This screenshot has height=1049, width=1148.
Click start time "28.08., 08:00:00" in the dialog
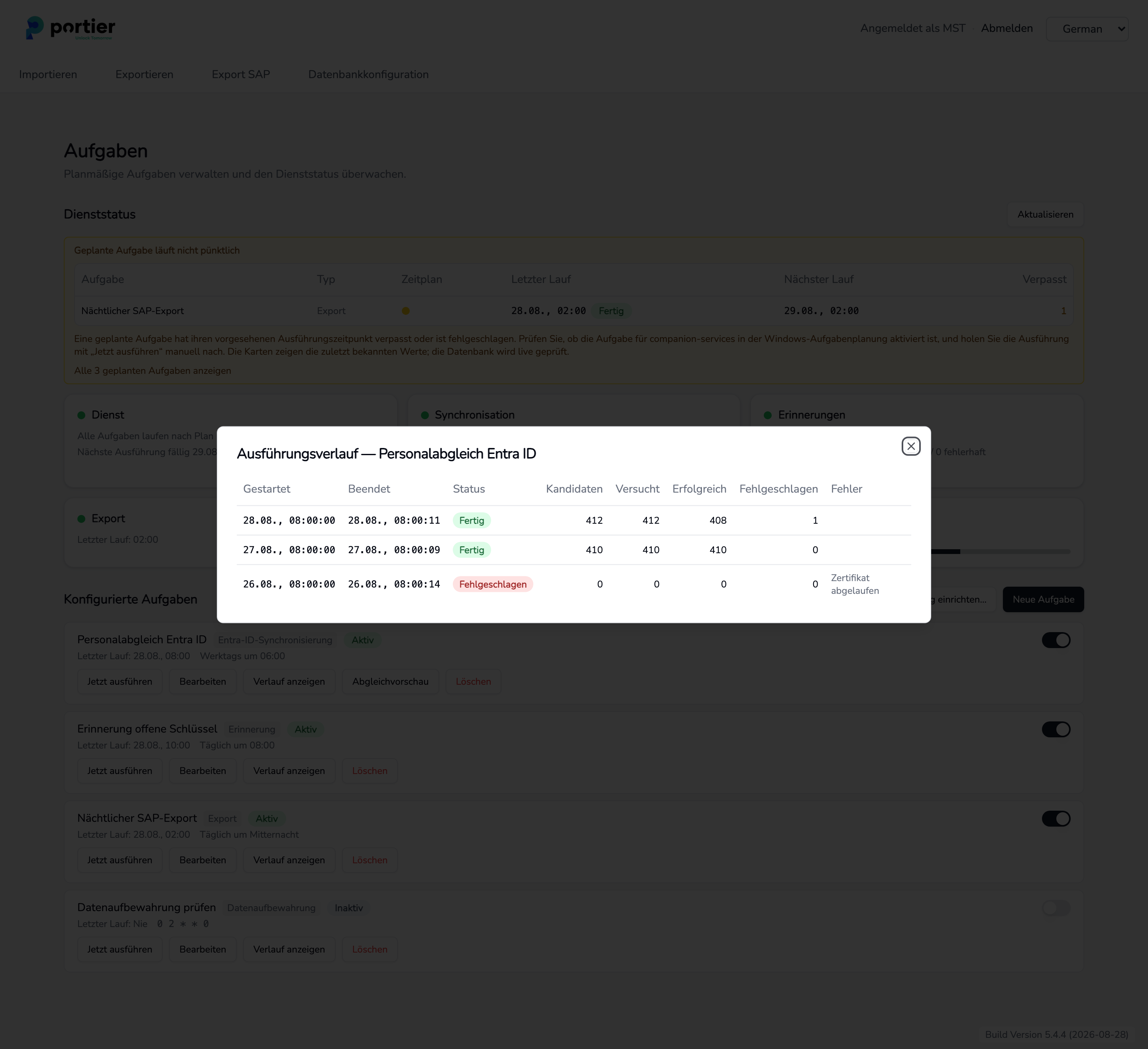[289, 521]
